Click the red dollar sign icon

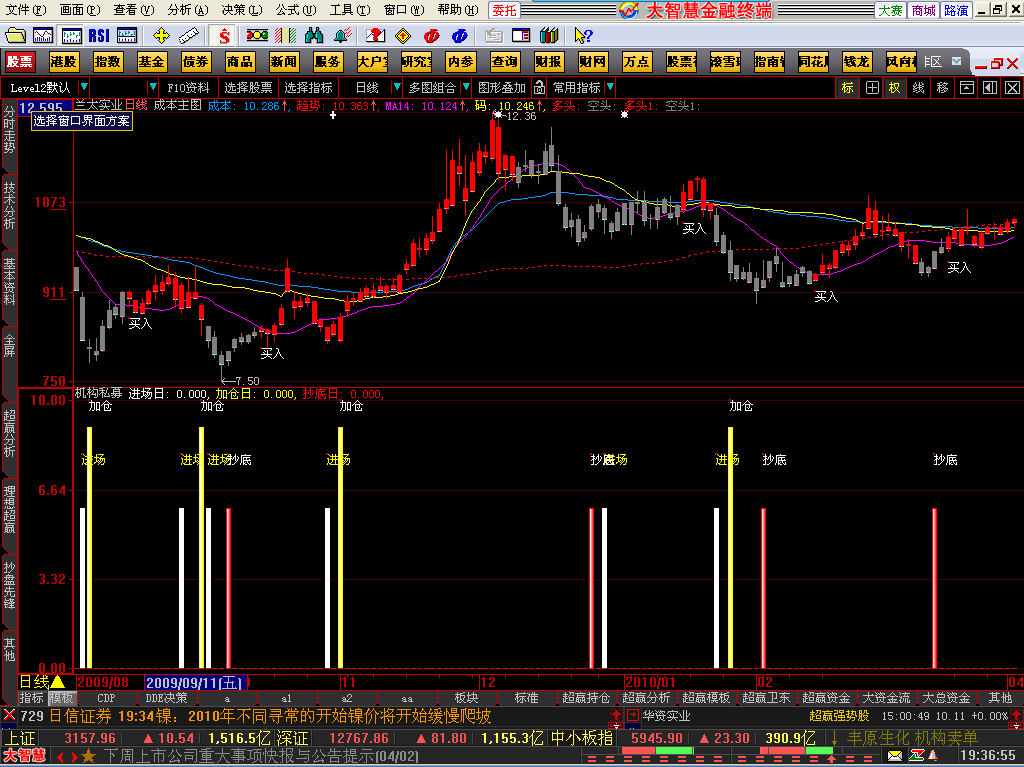point(225,36)
